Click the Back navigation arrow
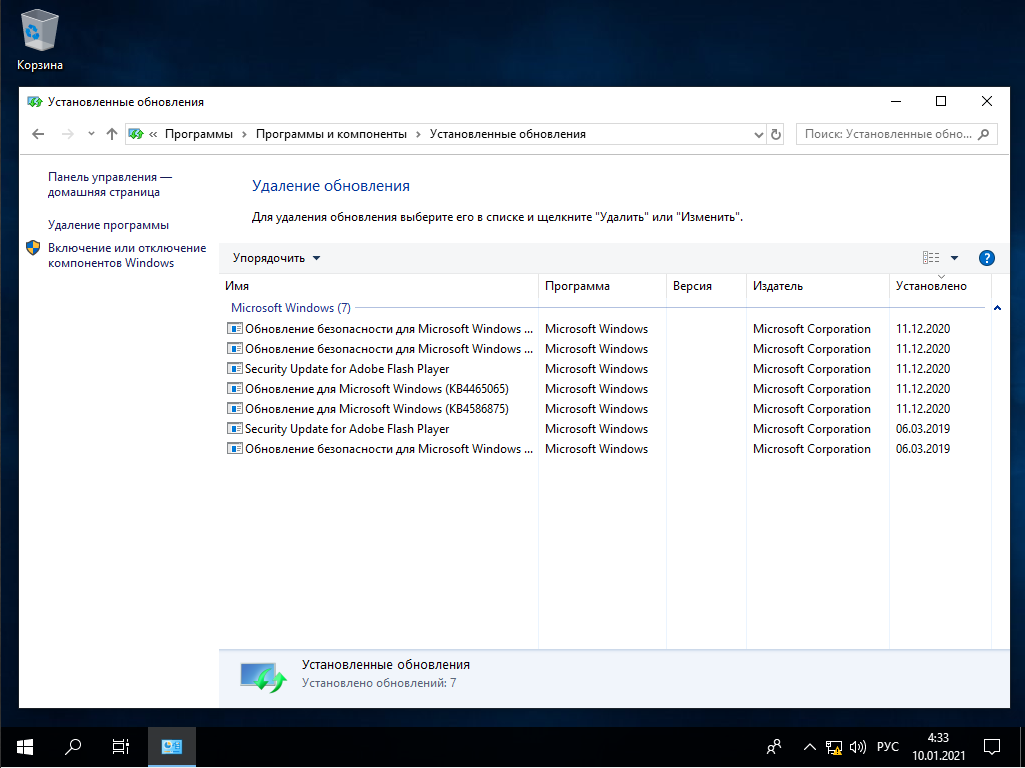The image size is (1025, 768). coord(38,134)
